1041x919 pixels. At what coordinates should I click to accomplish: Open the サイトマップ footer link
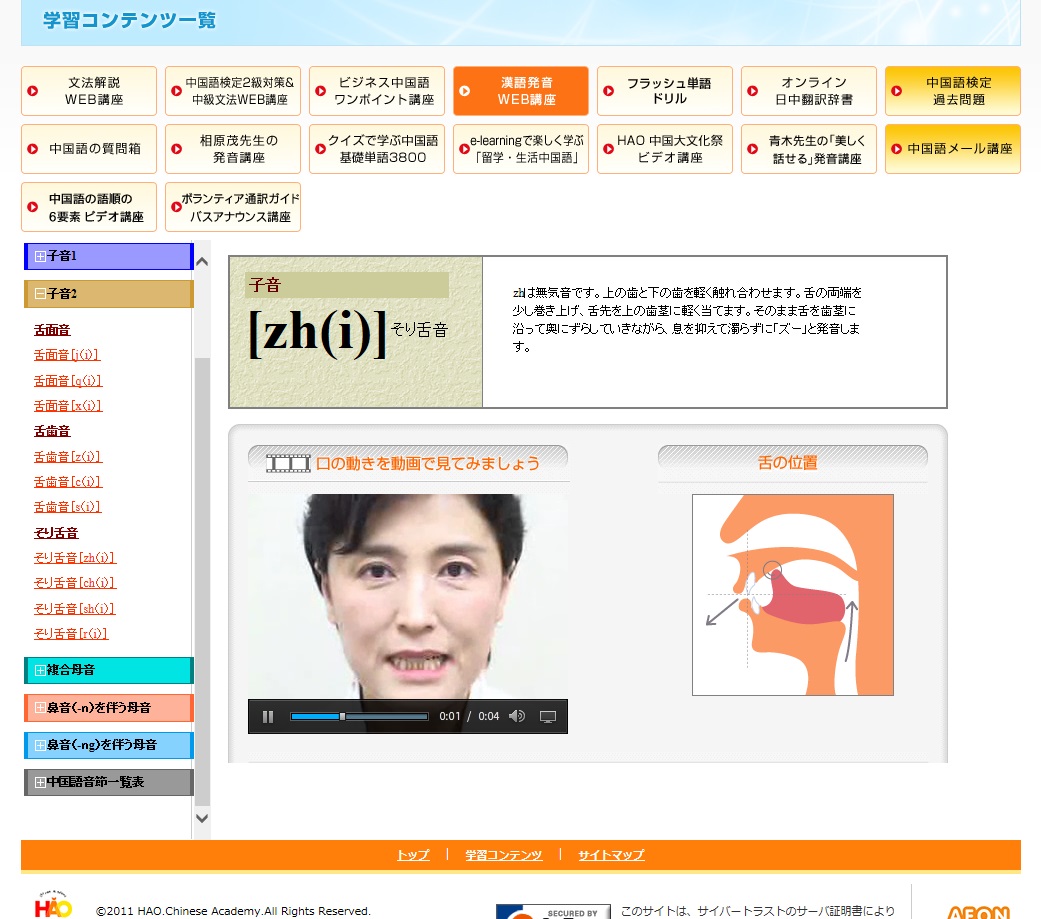click(610, 855)
